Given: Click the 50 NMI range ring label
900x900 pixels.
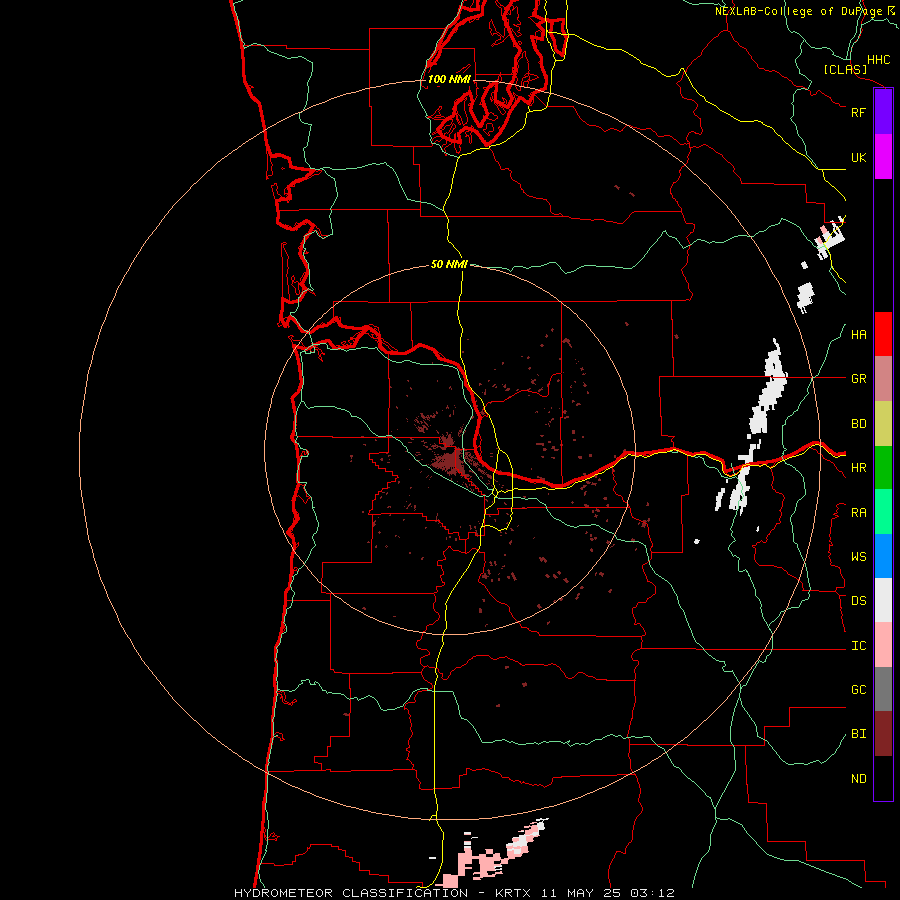Looking at the screenshot, I should [449, 264].
